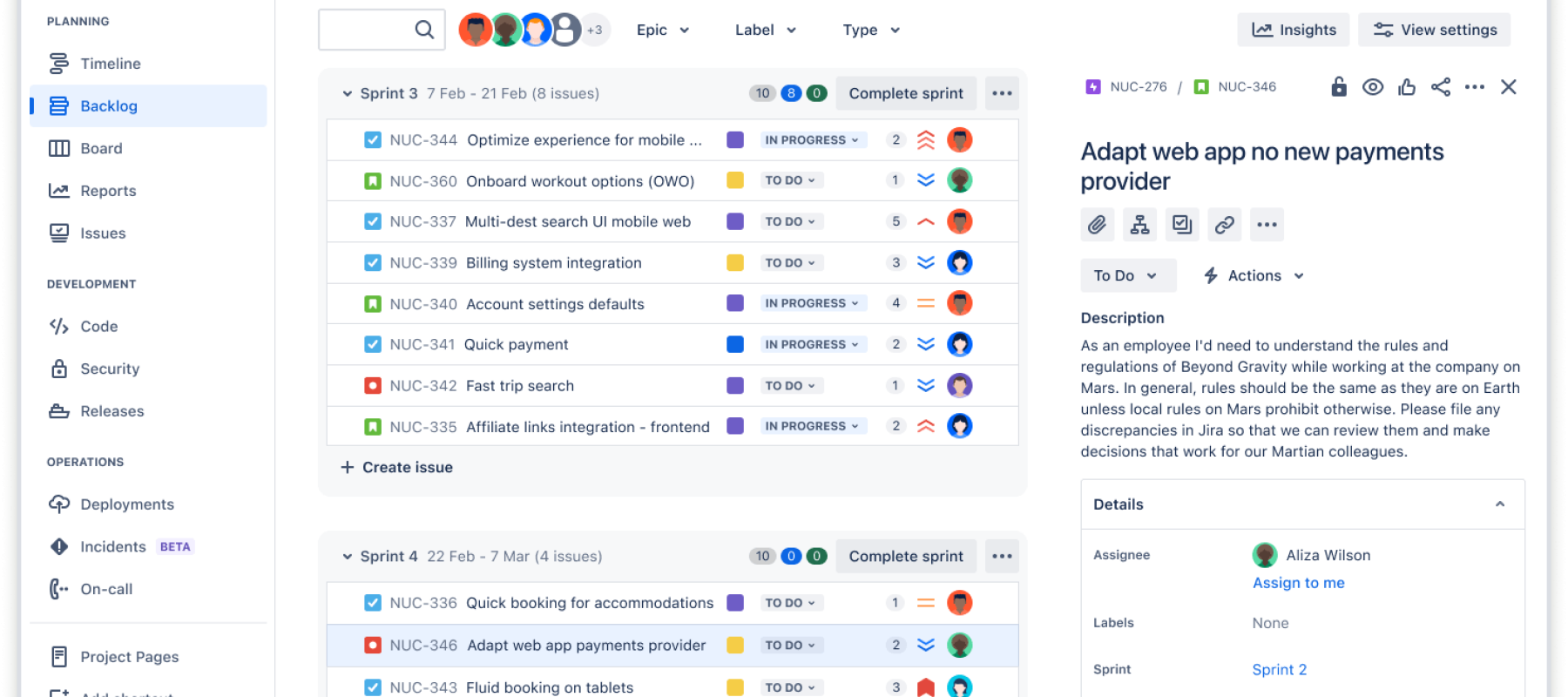Screen dimensions: 1568x697
Task: Click the NUC-339 task type checkbox icon
Action: (x=373, y=263)
